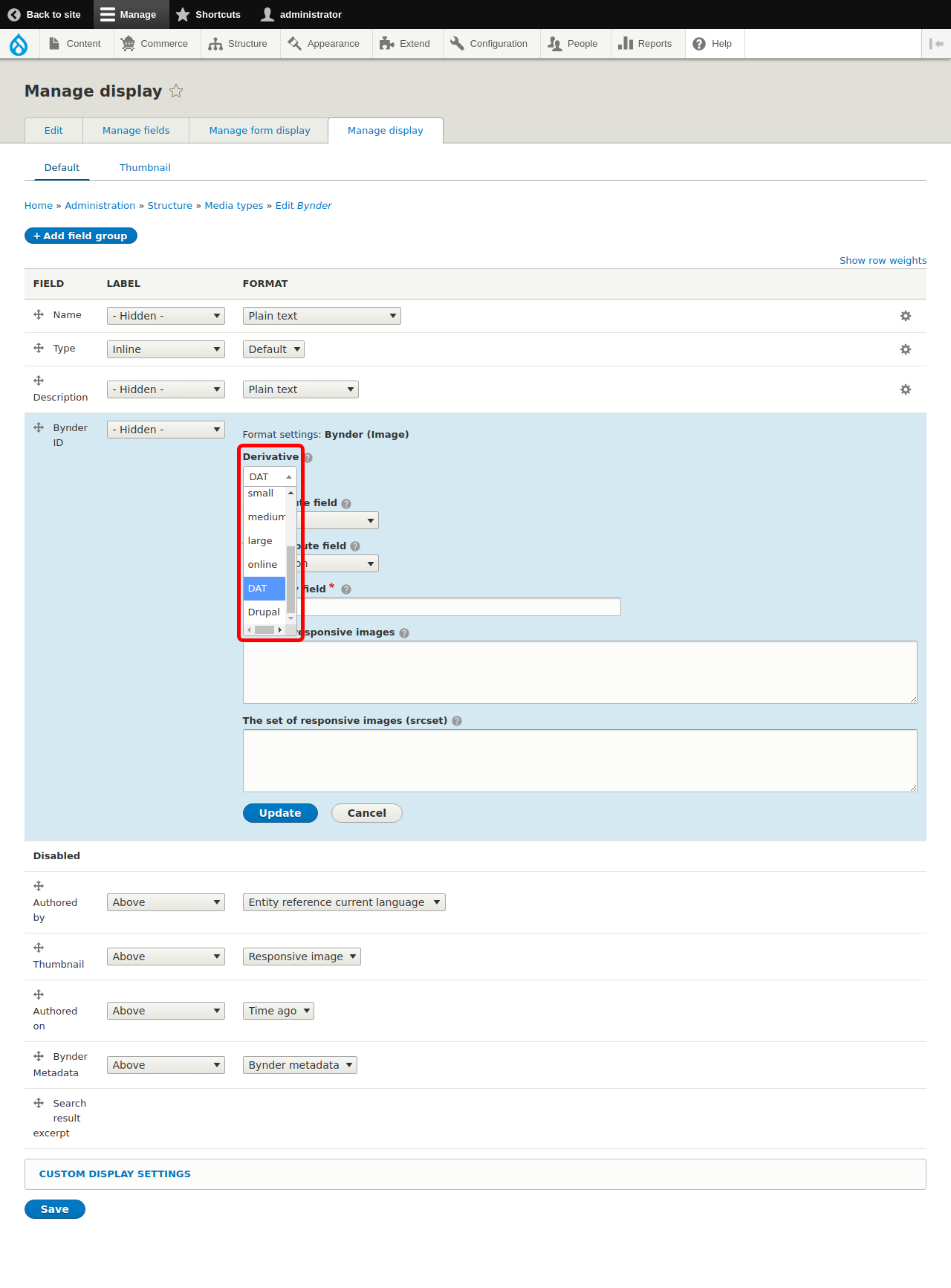Switch to the Thumbnail view mode tab

[x=145, y=167]
